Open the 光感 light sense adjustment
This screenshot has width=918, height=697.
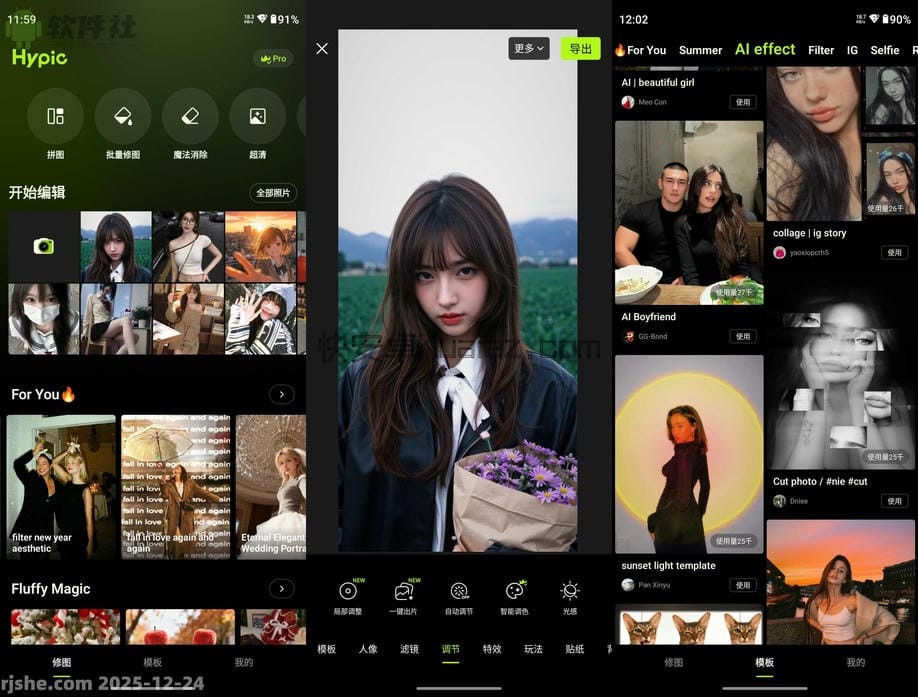point(569,593)
